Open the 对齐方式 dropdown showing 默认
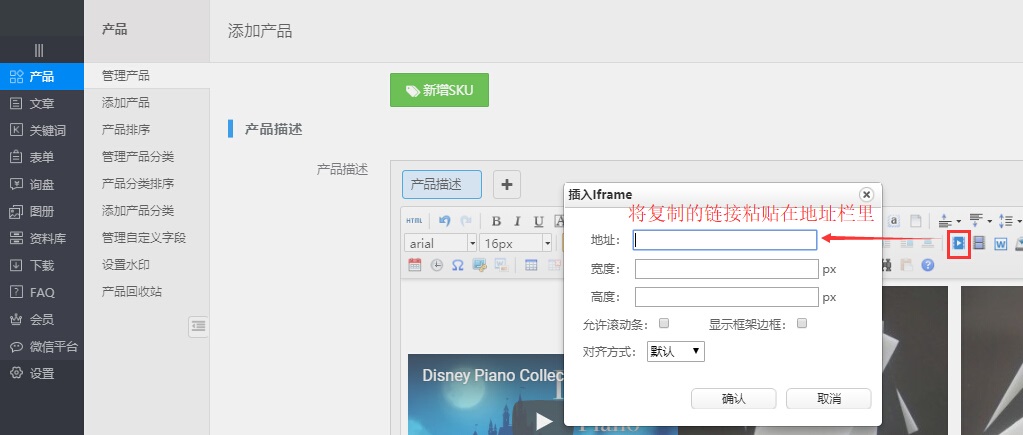 (676, 351)
